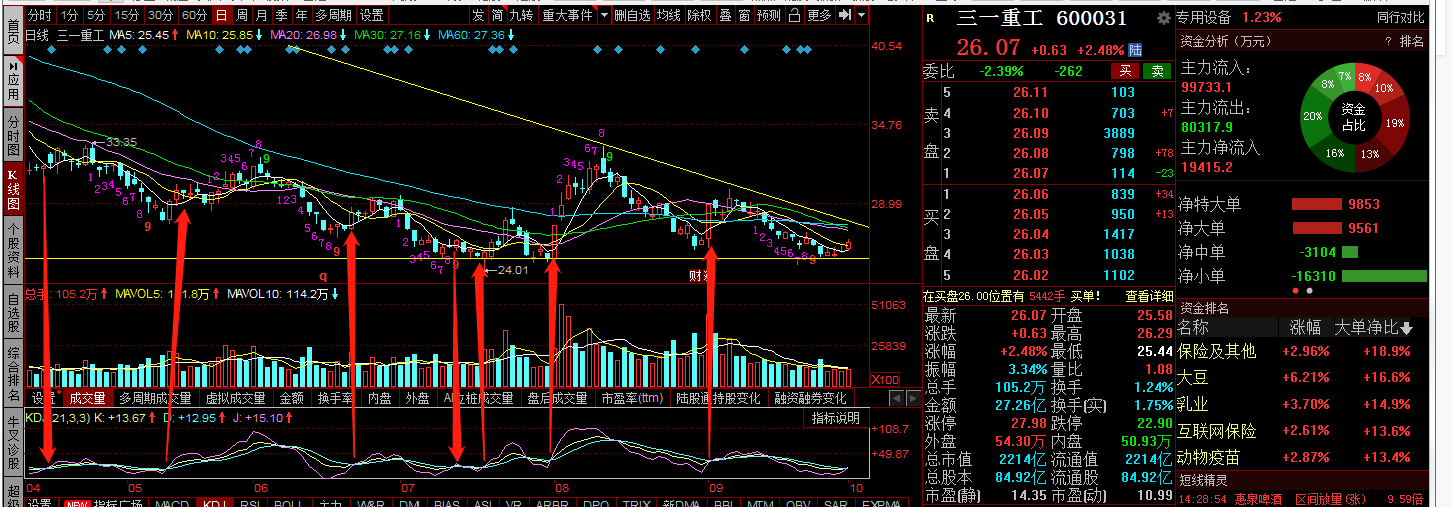
Task: Select the 60分 period
Action: (x=195, y=15)
